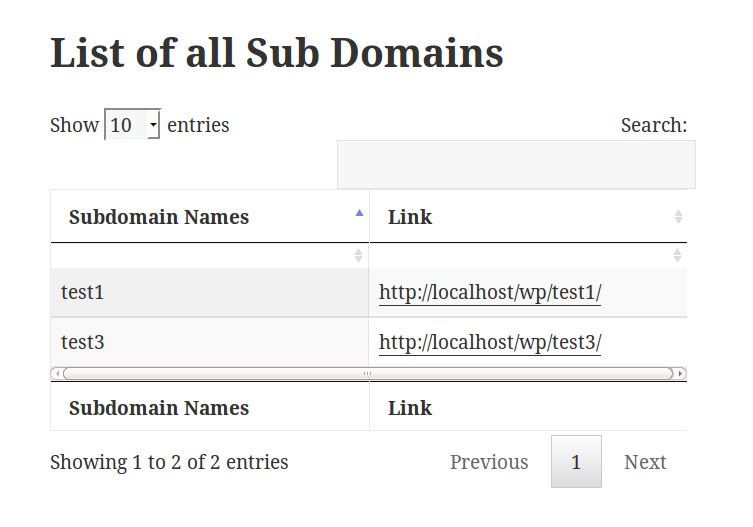Select the test3 subdomain row cell

(x=210, y=343)
